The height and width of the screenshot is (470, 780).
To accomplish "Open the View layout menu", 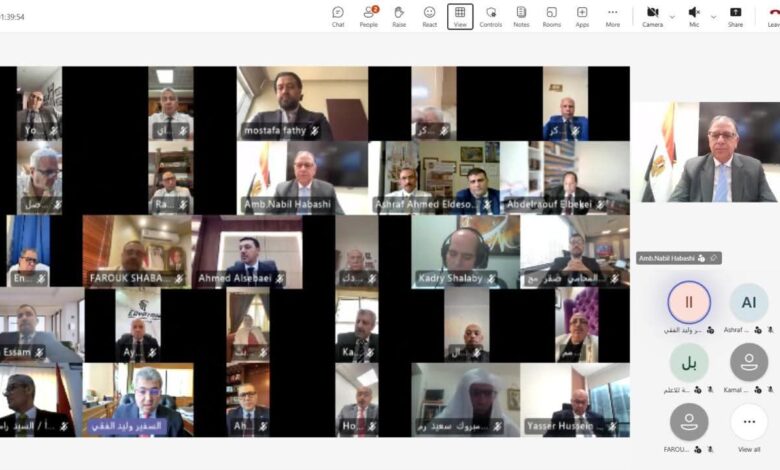I will [x=460, y=16].
